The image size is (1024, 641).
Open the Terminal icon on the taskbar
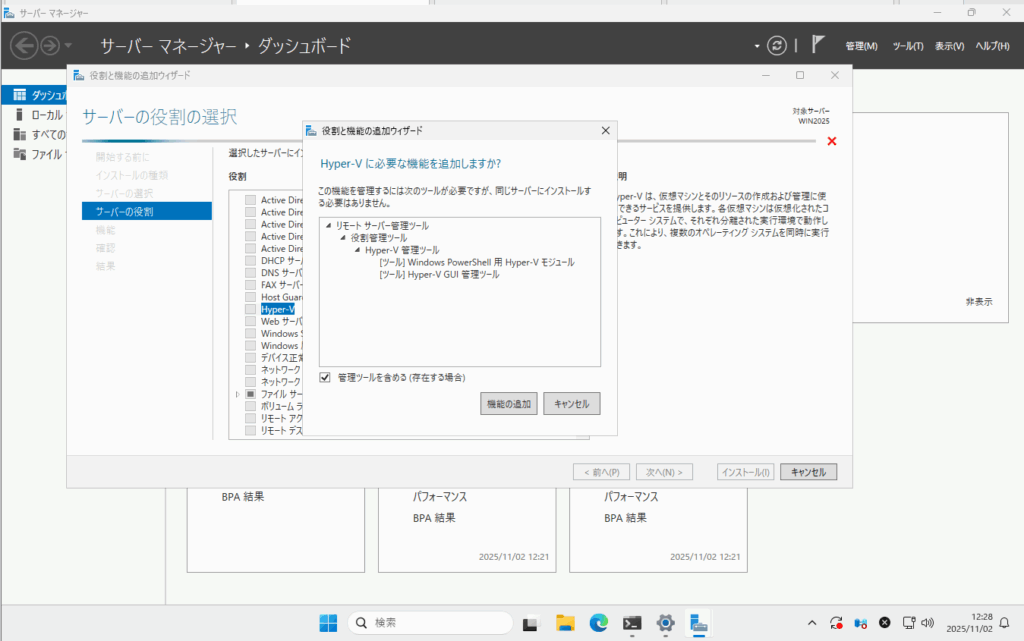point(631,622)
